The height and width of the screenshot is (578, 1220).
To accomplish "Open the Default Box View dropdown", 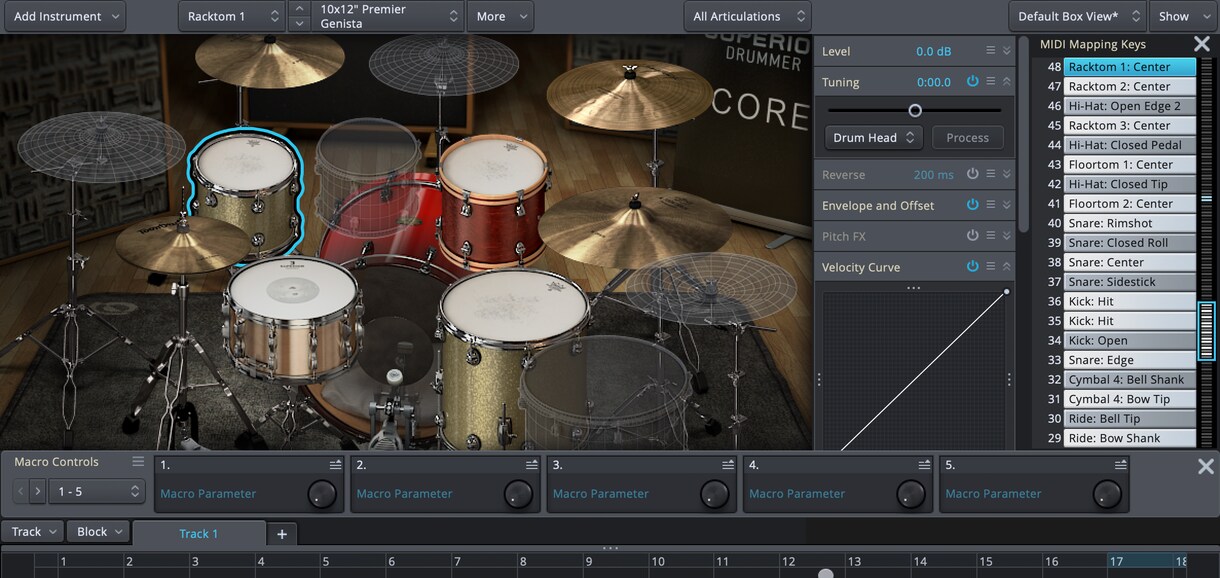I will pyautogui.click(x=1077, y=16).
